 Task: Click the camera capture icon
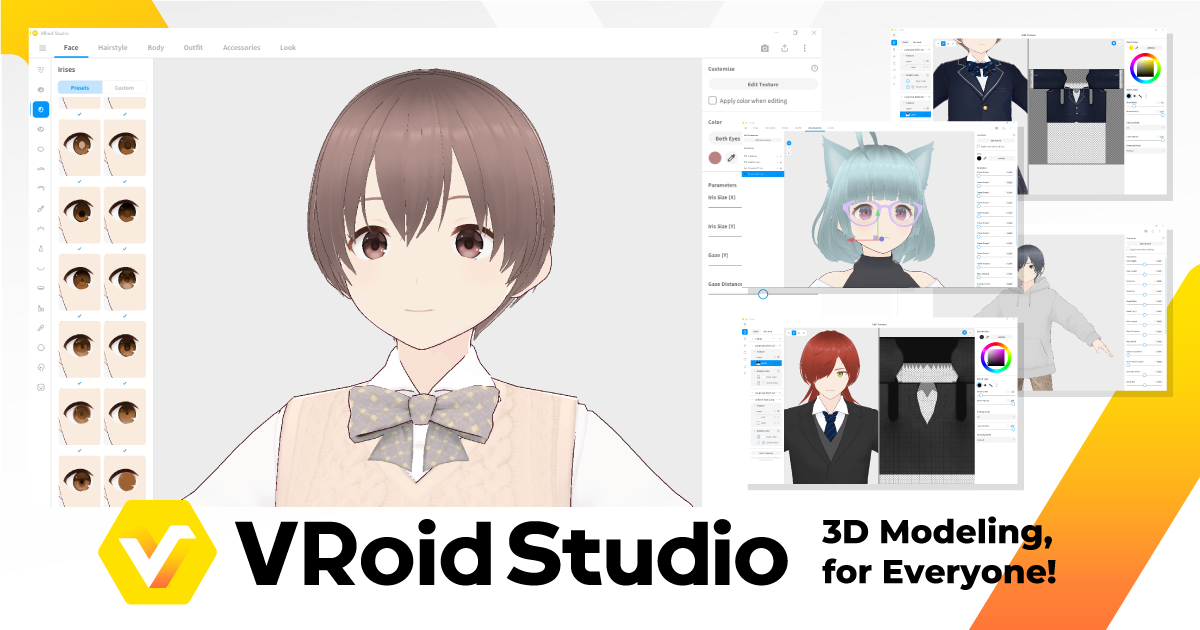coord(764,48)
